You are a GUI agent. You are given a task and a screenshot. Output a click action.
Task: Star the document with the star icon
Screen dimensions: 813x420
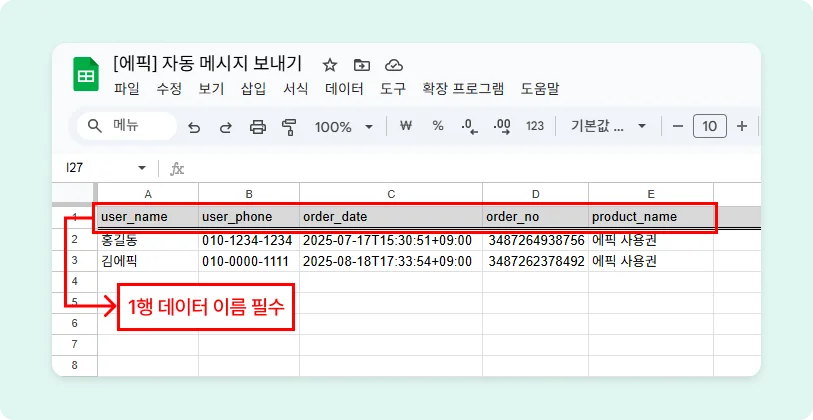[x=330, y=65]
